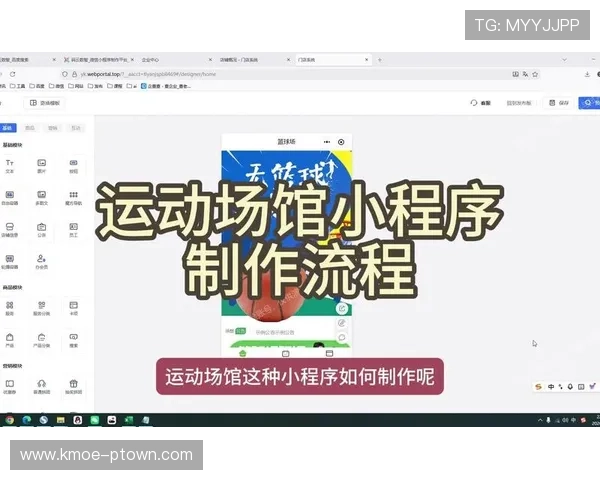
Task: Open WeChat from the taskbar
Action: 95,420
